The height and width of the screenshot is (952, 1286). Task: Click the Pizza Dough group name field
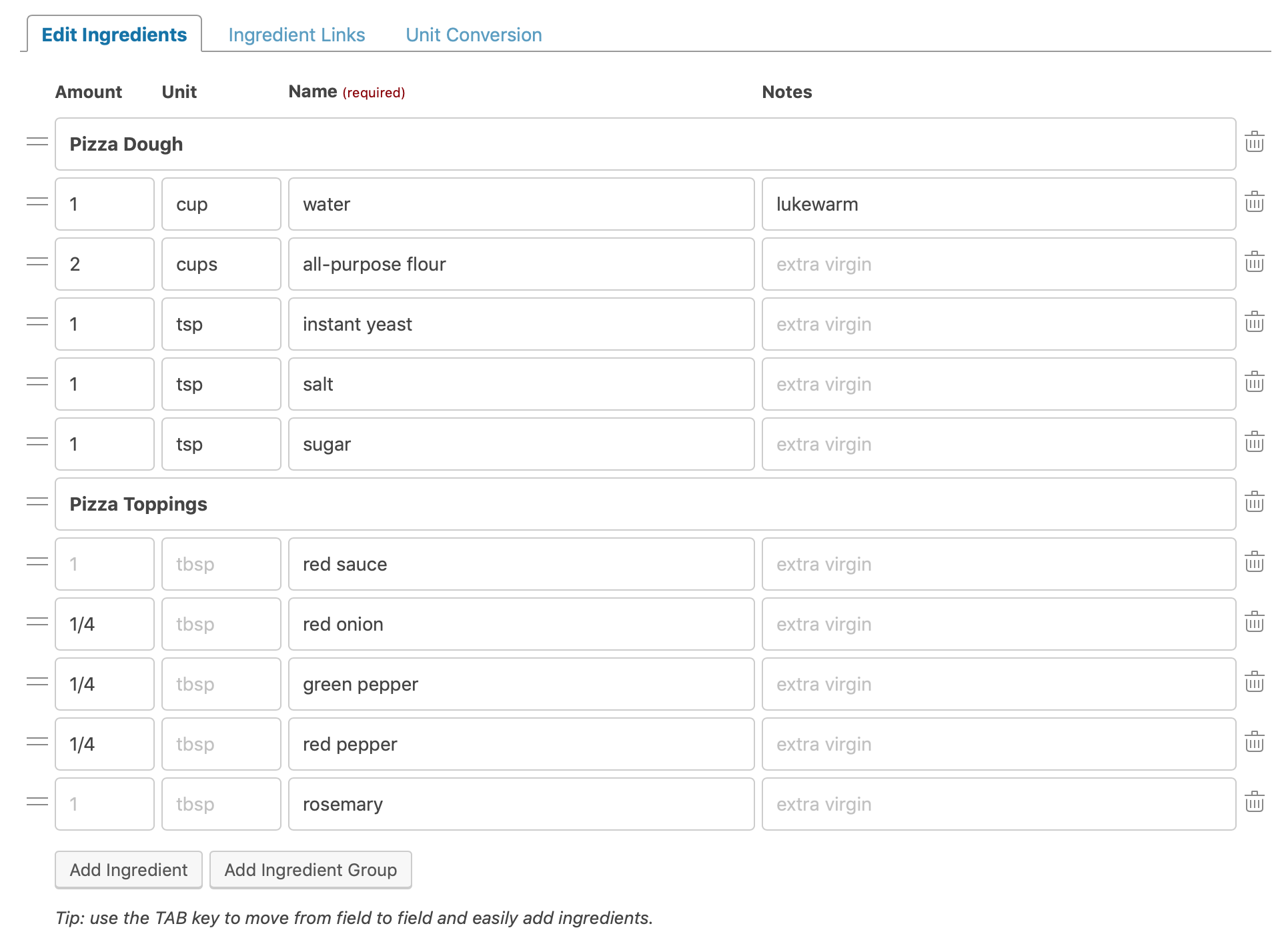(644, 144)
